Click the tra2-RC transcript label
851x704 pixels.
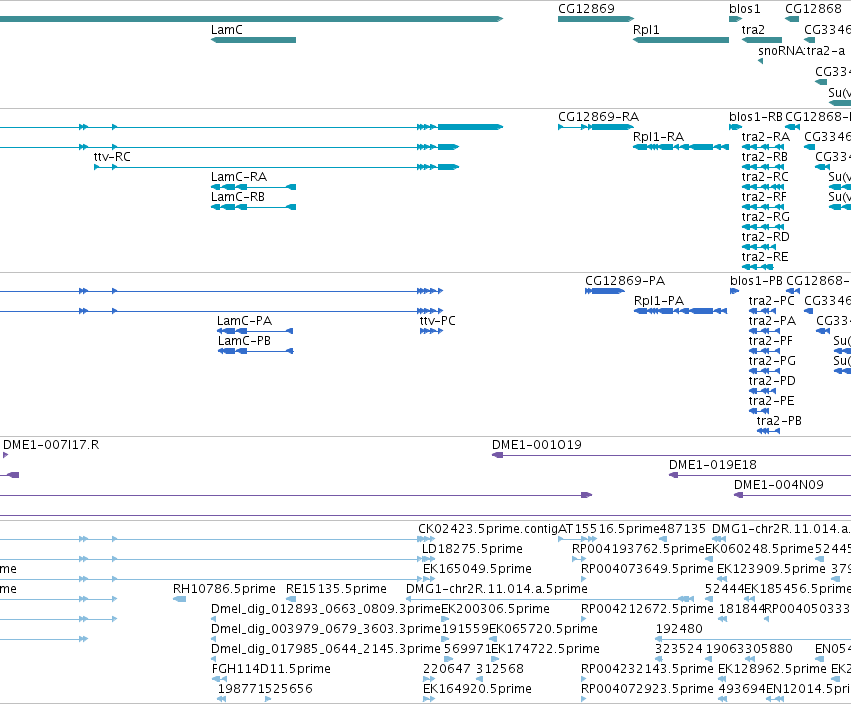pyautogui.click(x=765, y=177)
